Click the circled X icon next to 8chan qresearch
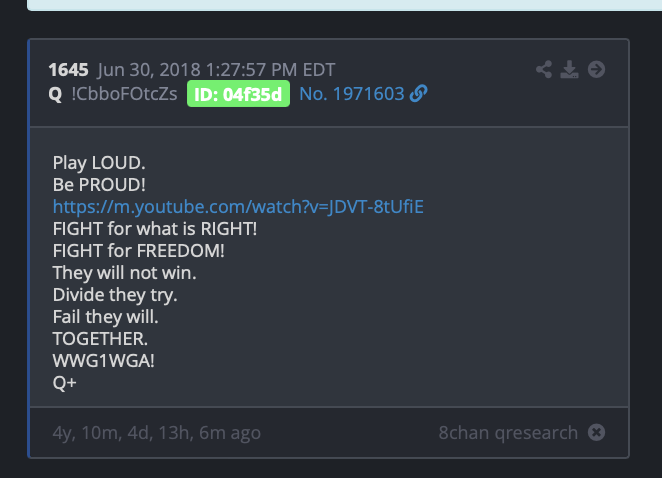The width and height of the screenshot is (662, 478). pos(597,432)
